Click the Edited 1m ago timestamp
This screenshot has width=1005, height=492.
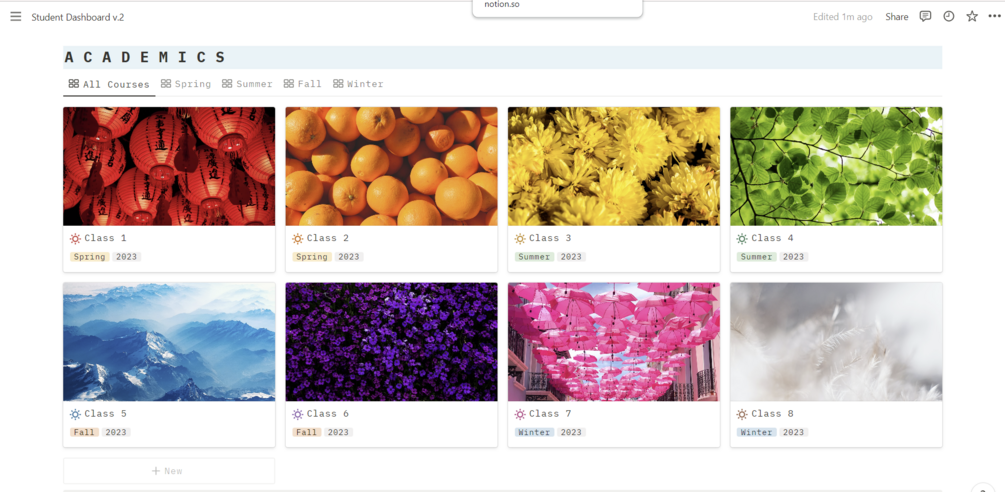843,17
